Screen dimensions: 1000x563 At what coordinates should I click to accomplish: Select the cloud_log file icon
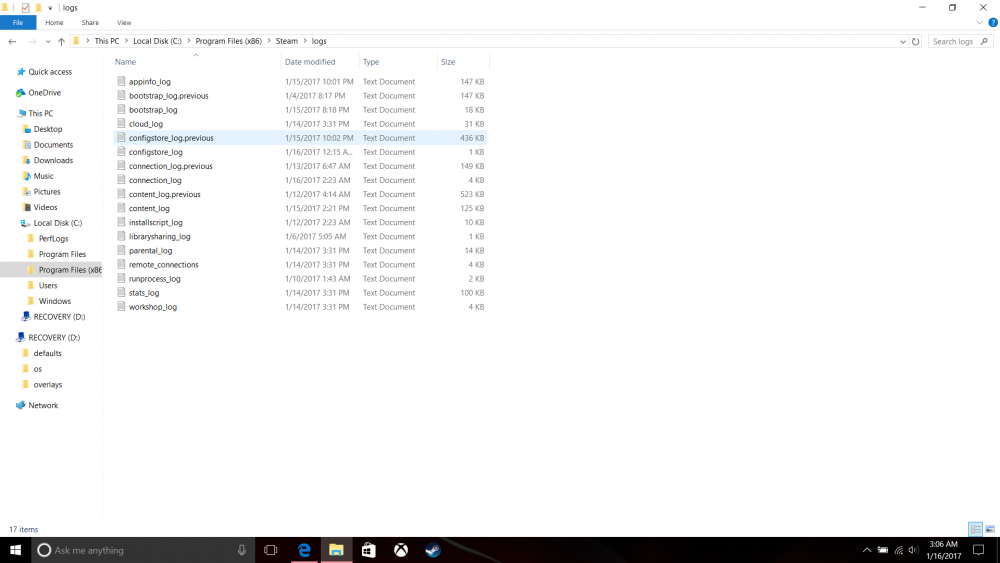click(121, 123)
